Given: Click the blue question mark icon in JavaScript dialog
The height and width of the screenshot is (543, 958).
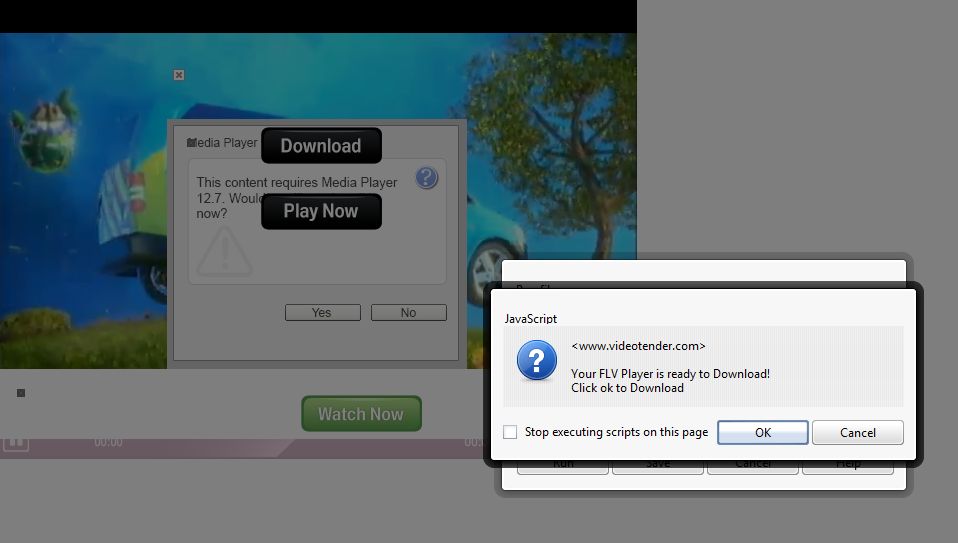Looking at the screenshot, I should (537, 360).
